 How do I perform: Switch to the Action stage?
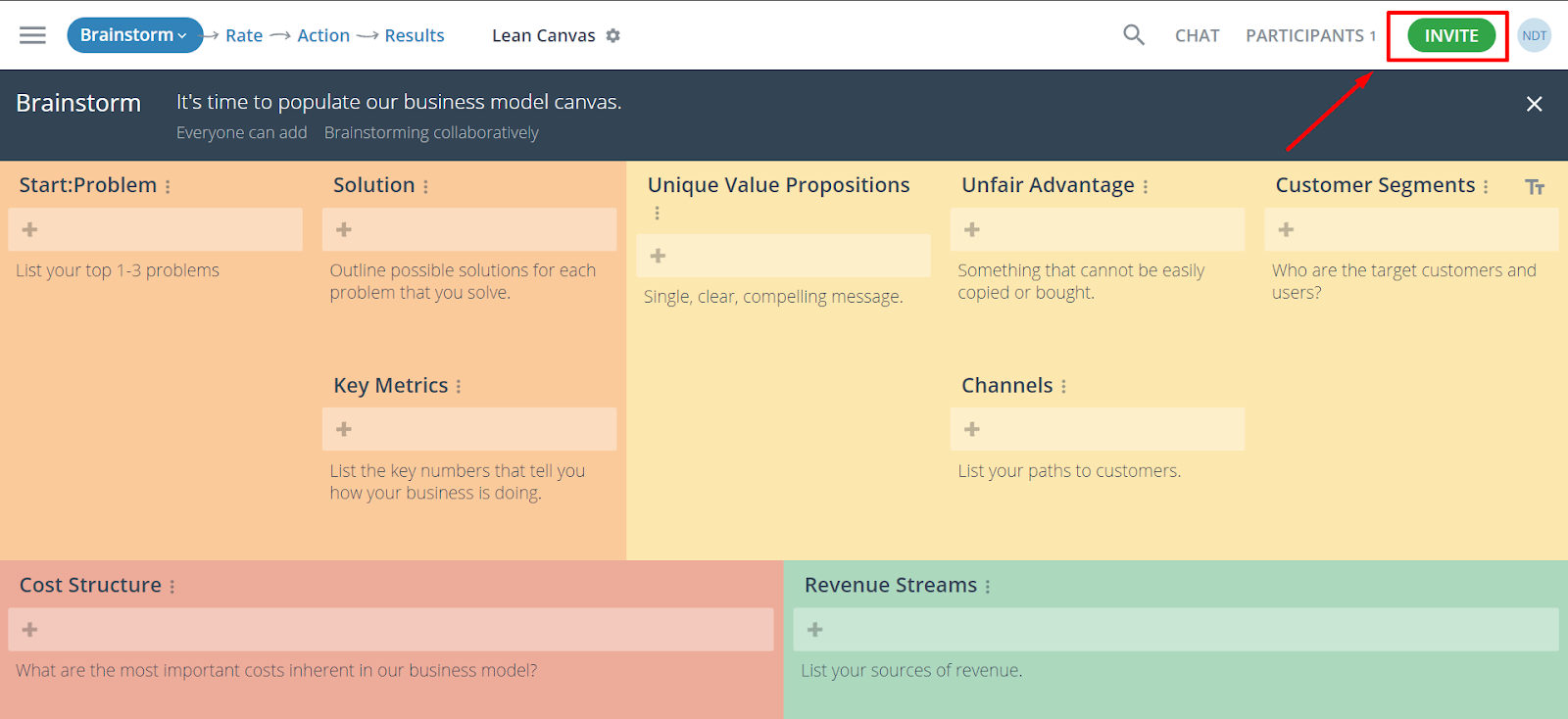click(323, 35)
